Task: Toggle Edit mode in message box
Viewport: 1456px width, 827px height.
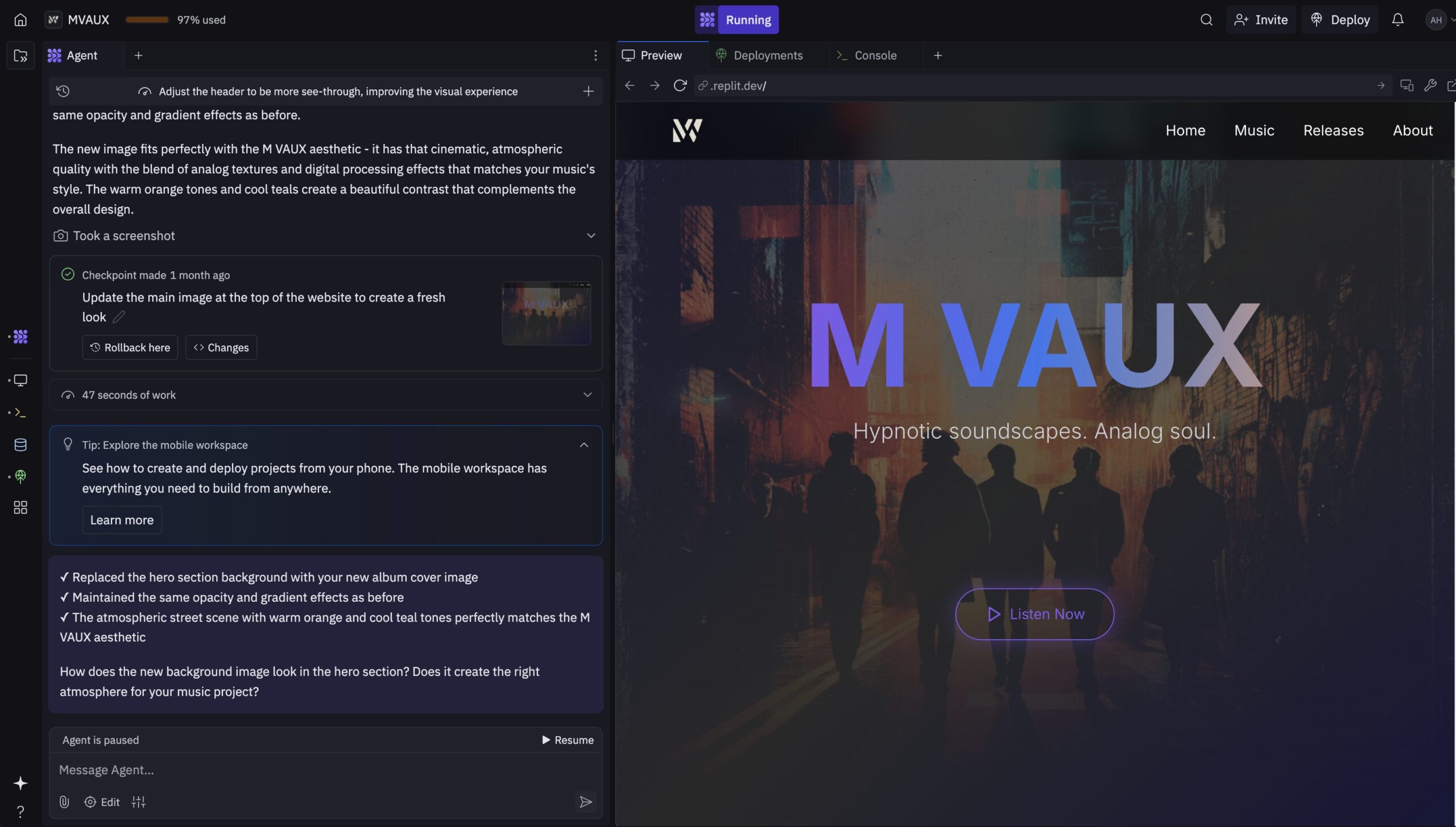Action: click(102, 801)
